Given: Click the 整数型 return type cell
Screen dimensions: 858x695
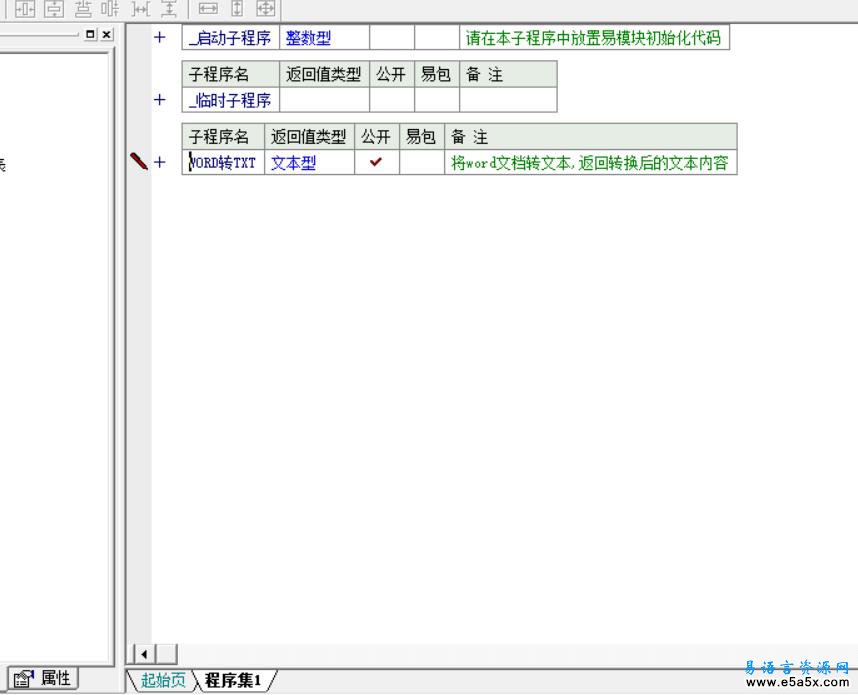Looking at the screenshot, I should tap(324, 38).
